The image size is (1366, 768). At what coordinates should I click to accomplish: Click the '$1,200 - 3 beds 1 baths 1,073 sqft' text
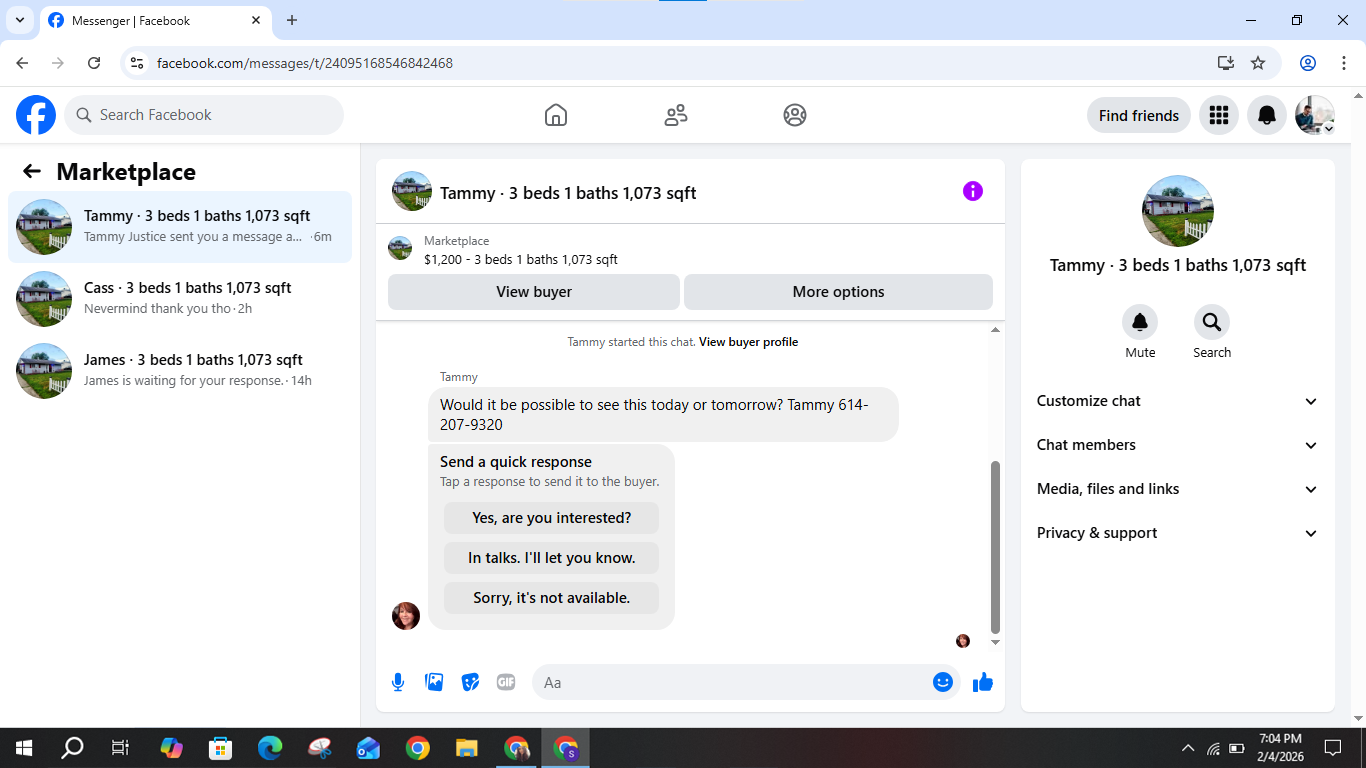click(x=521, y=259)
